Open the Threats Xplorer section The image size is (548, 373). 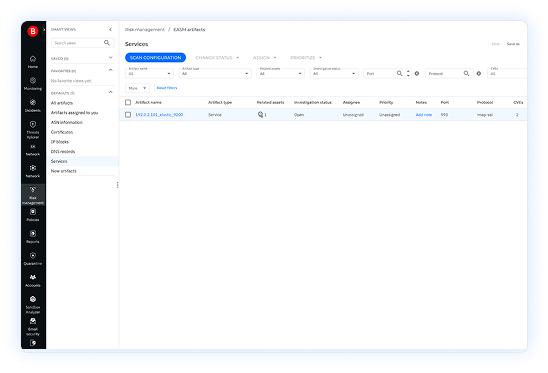[x=33, y=130]
